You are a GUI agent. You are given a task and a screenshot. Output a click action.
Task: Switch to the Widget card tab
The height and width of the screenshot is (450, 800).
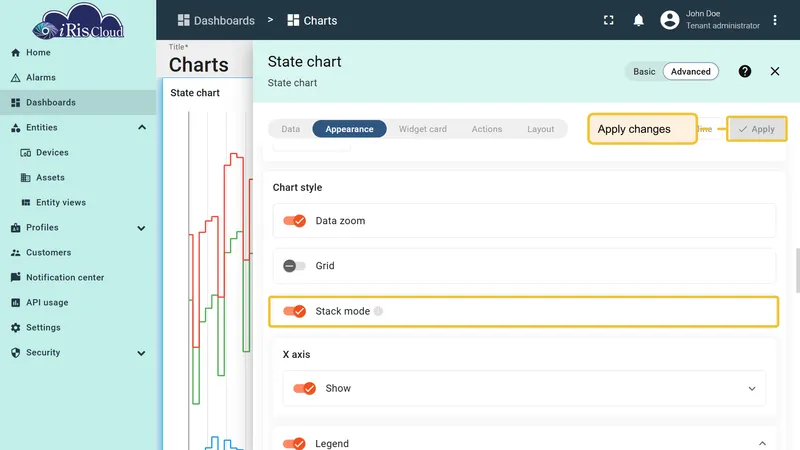tap(422, 129)
